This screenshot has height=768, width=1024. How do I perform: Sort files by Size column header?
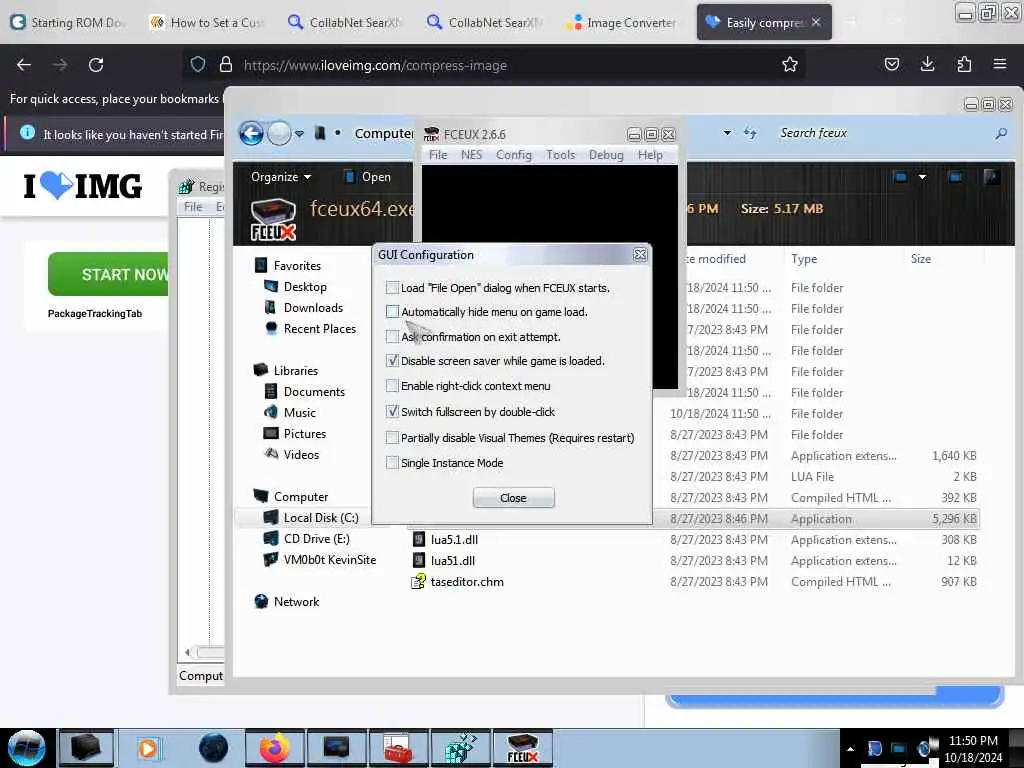pos(921,259)
